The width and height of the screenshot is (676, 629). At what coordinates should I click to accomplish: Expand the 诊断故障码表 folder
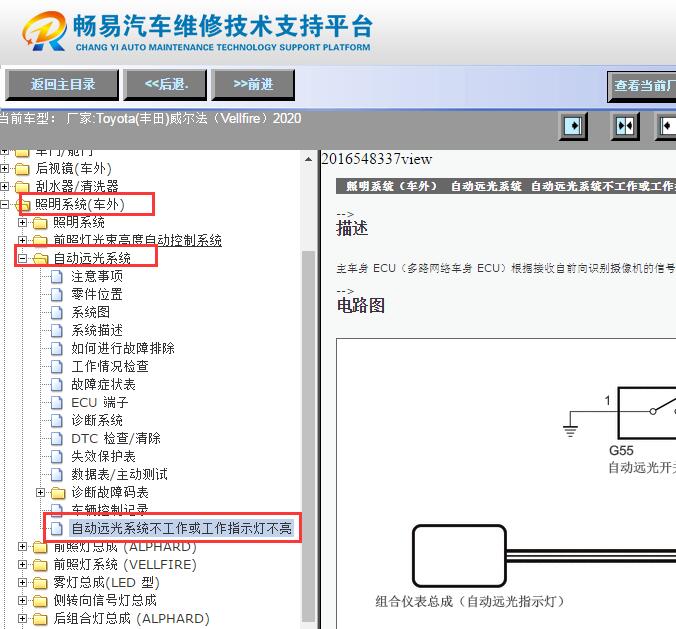[41, 492]
